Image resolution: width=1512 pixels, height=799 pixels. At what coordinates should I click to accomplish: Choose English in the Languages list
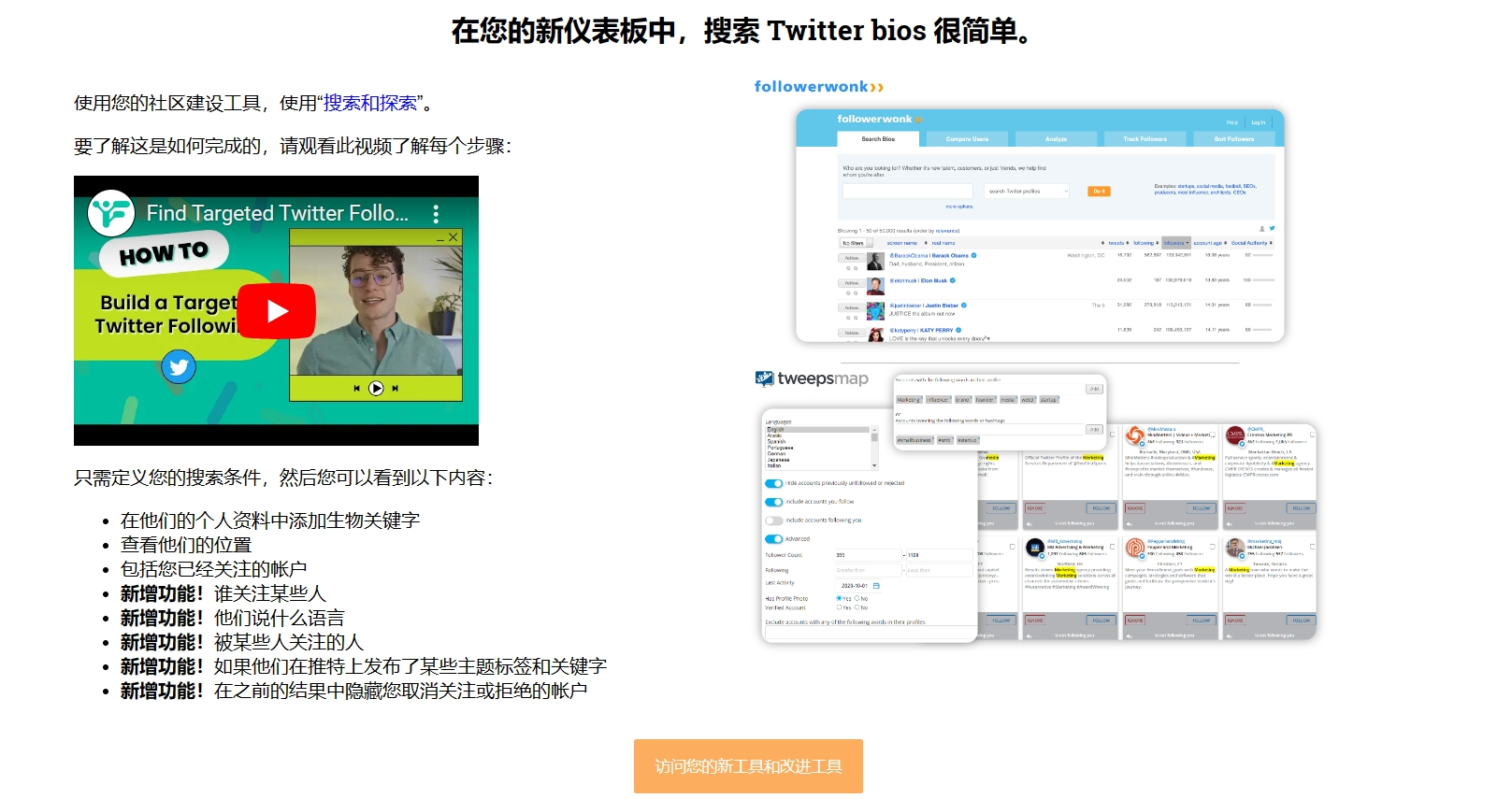818,430
